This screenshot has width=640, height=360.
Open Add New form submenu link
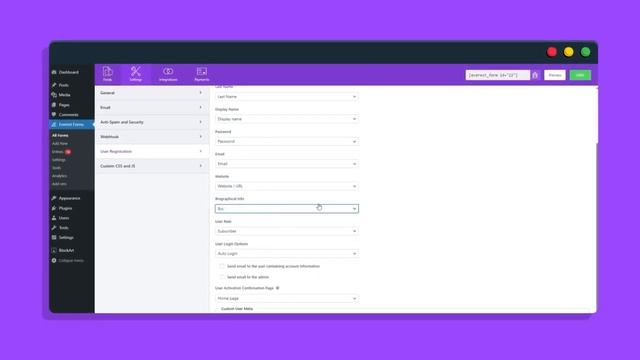coord(60,144)
